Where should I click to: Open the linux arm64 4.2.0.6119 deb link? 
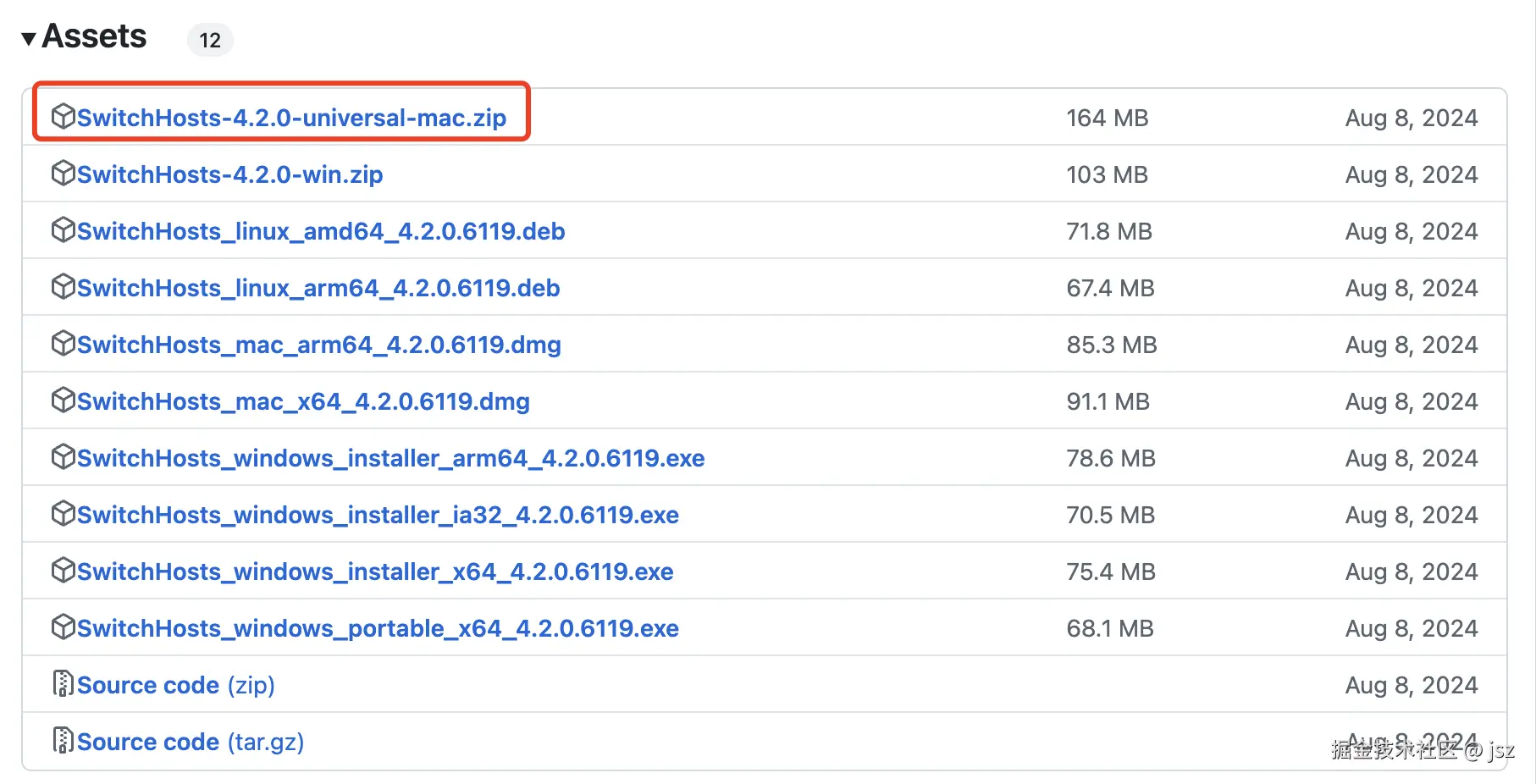(318, 288)
